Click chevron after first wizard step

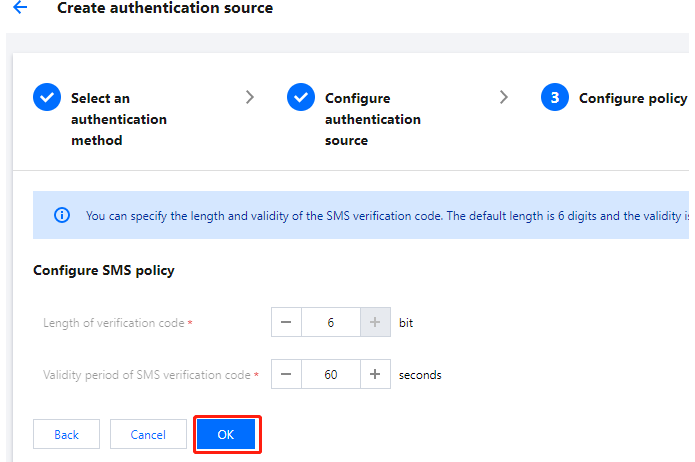pos(250,97)
